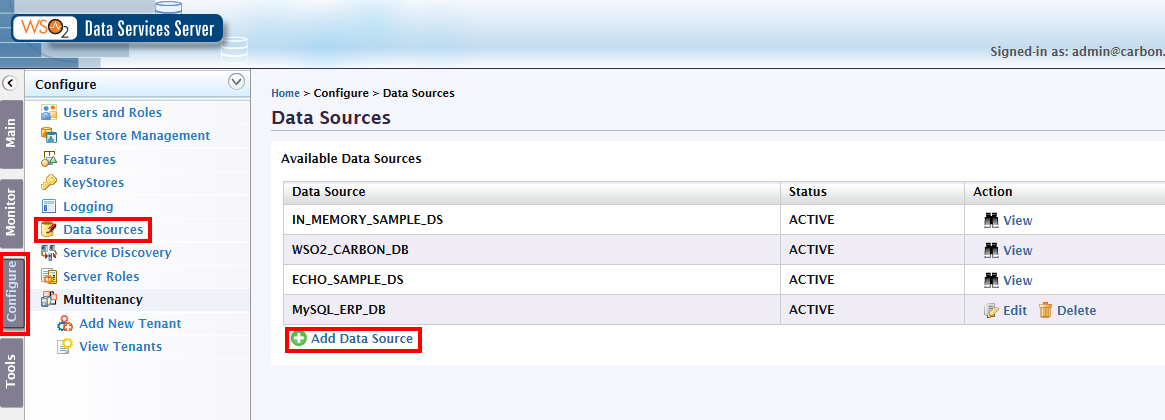Open the Add New Tenant link
The height and width of the screenshot is (420, 1165).
[130, 323]
